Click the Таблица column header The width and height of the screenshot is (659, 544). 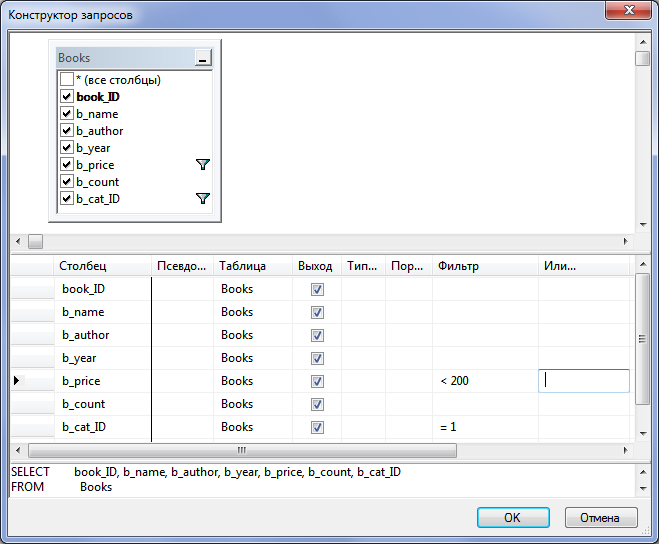253,266
